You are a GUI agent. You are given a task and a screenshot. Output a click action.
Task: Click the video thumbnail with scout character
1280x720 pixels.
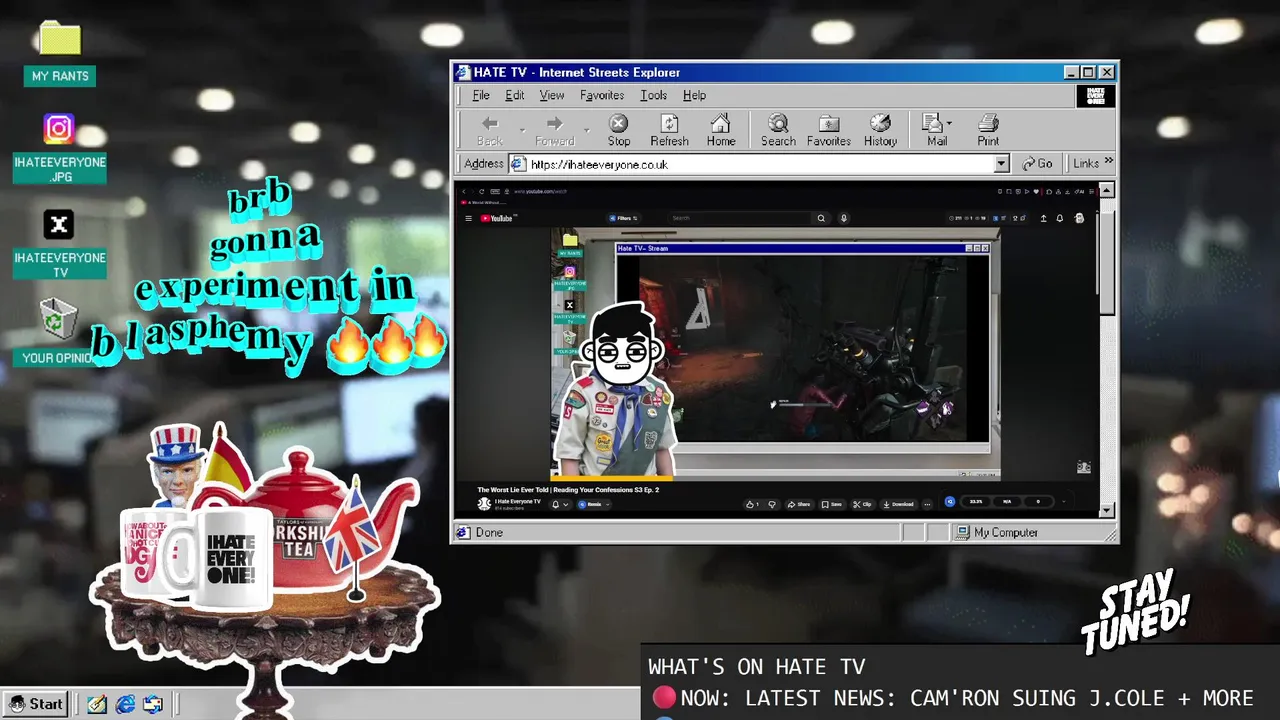[x=775, y=353]
